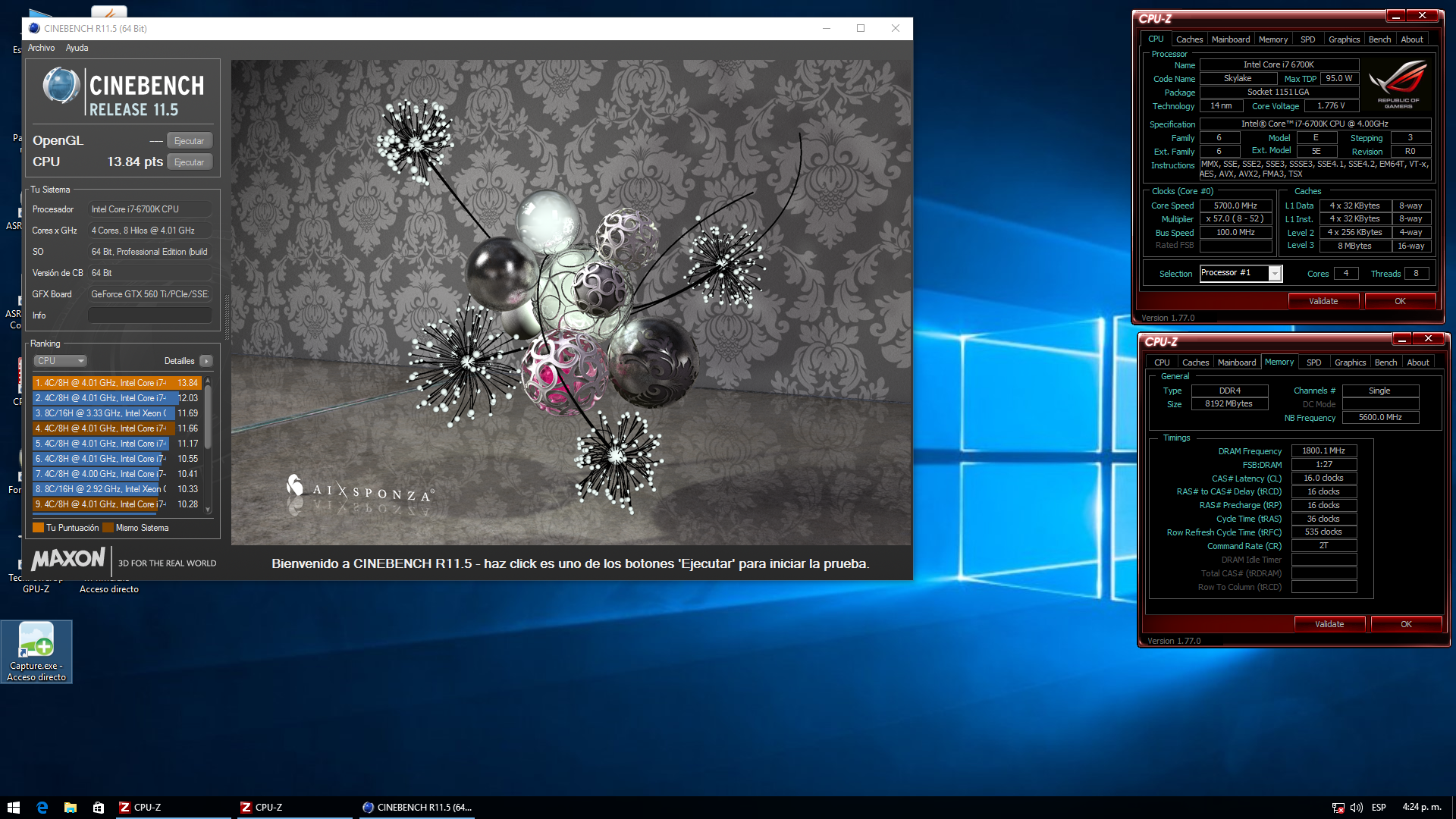Click the NB Frequency value 5600.0 MHz
The image size is (1456, 819).
tap(1380, 418)
